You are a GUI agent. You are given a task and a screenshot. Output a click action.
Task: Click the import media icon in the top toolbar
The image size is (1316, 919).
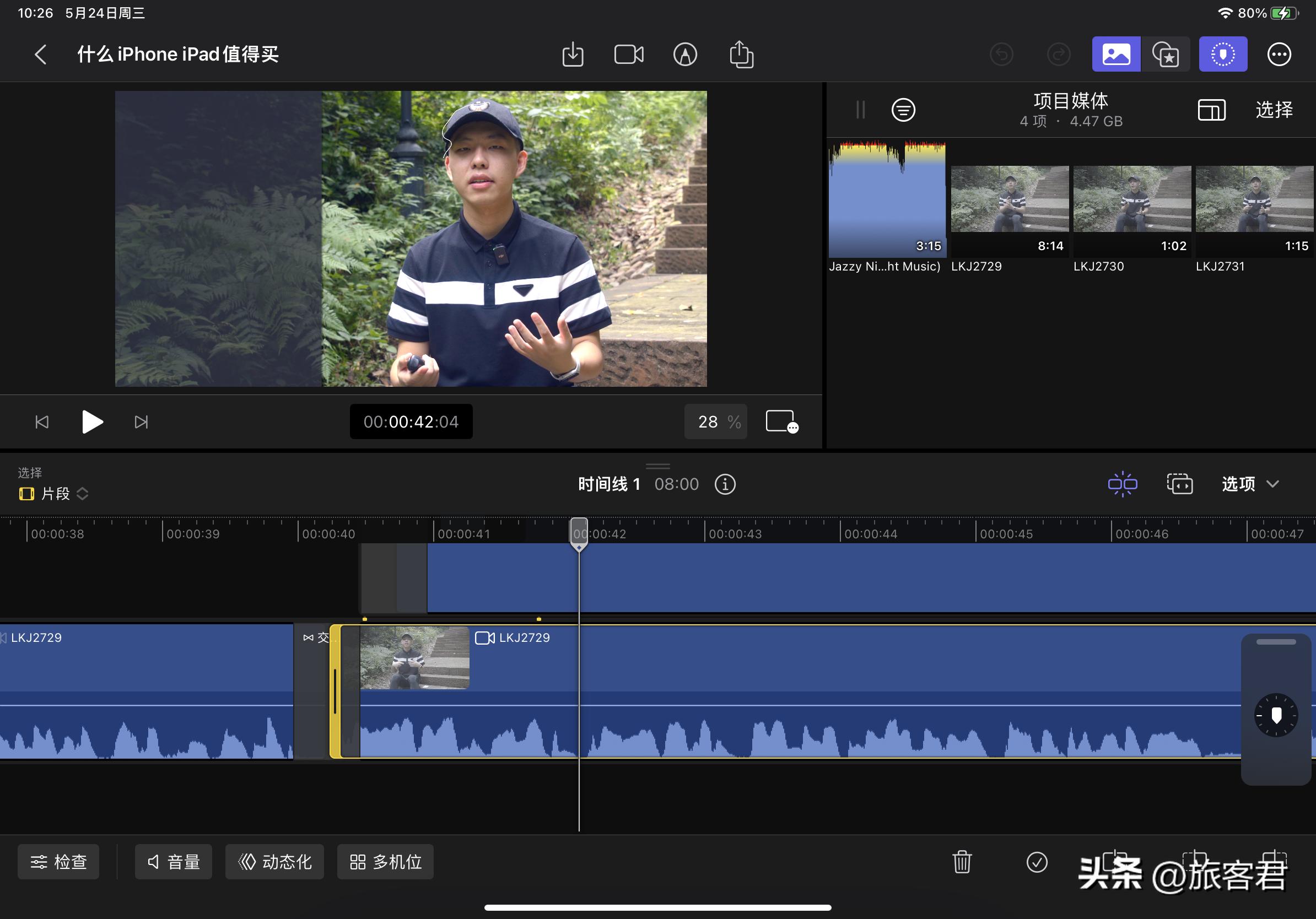pyautogui.click(x=572, y=55)
